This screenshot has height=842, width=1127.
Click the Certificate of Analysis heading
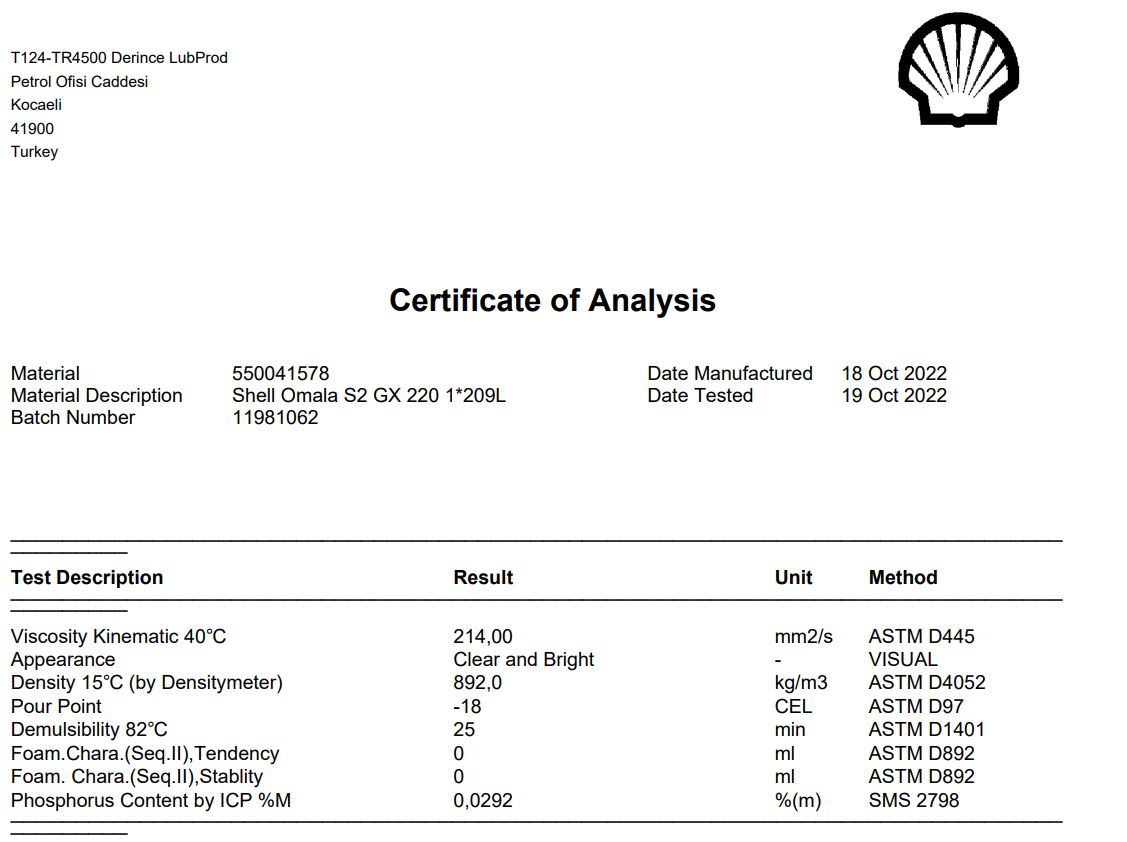click(x=552, y=300)
